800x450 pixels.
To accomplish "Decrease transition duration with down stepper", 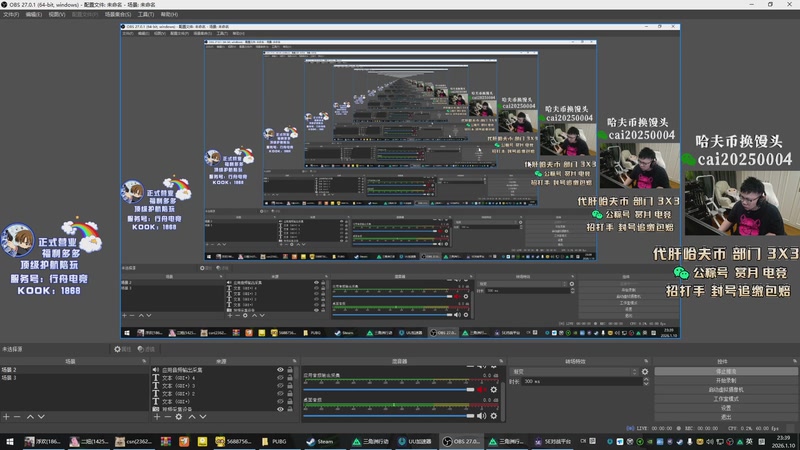I will tap(646, 384).
